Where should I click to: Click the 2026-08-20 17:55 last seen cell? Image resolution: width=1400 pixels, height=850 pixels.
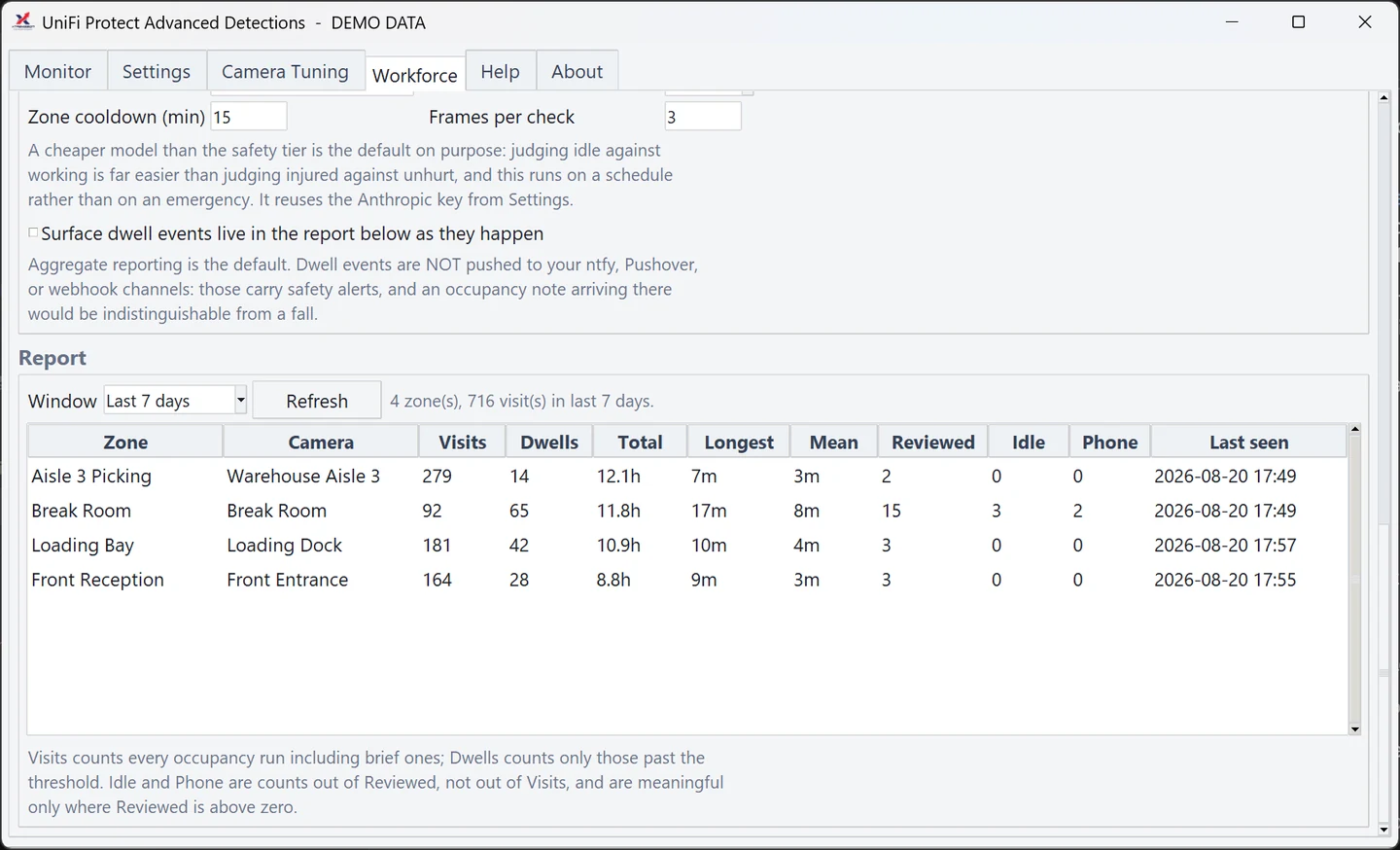click(1225, 580)
